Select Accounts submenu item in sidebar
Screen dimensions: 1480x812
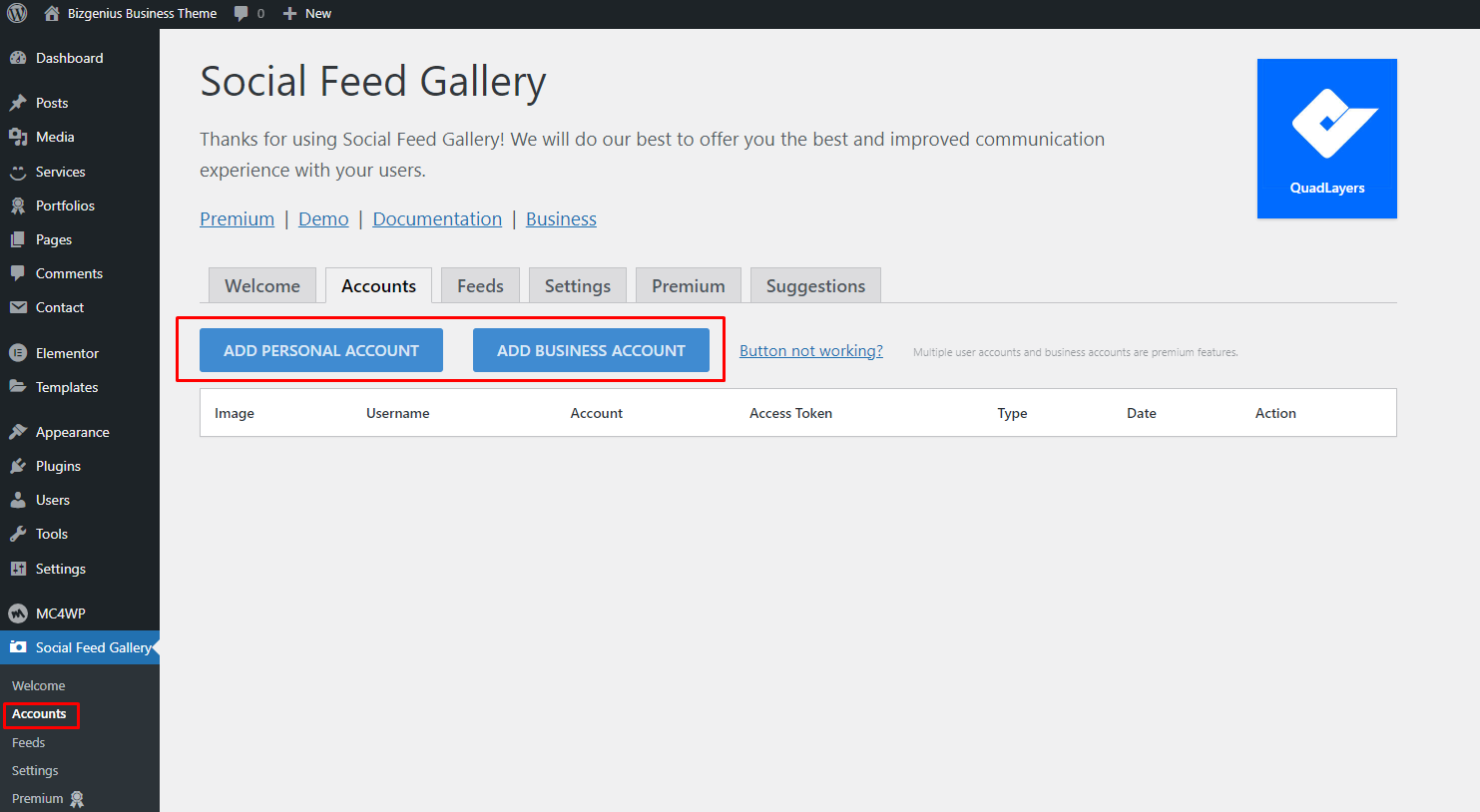[39, 714]
